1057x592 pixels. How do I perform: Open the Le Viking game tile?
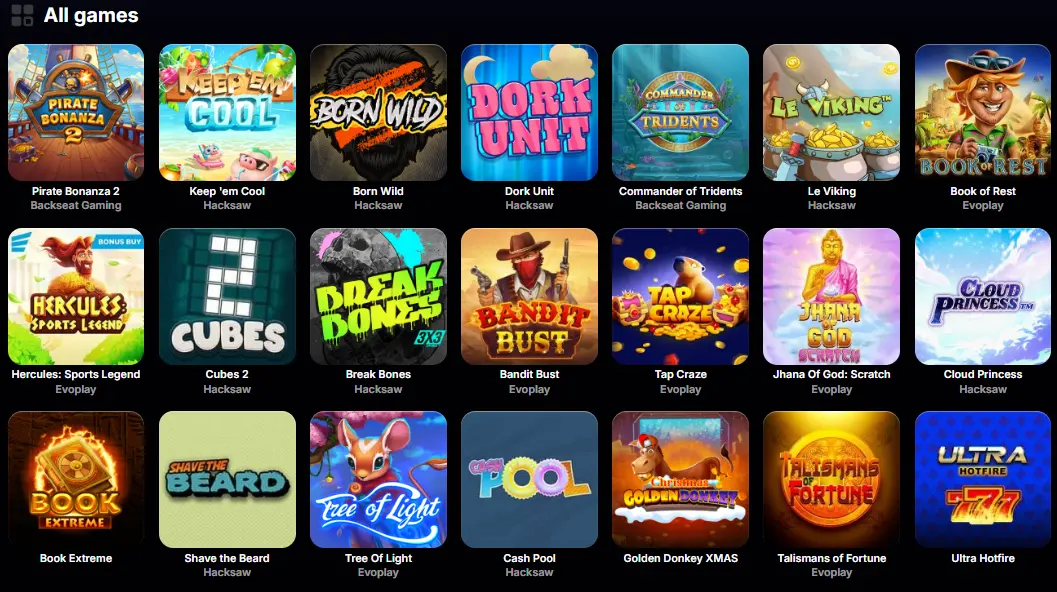pos(831,113)
